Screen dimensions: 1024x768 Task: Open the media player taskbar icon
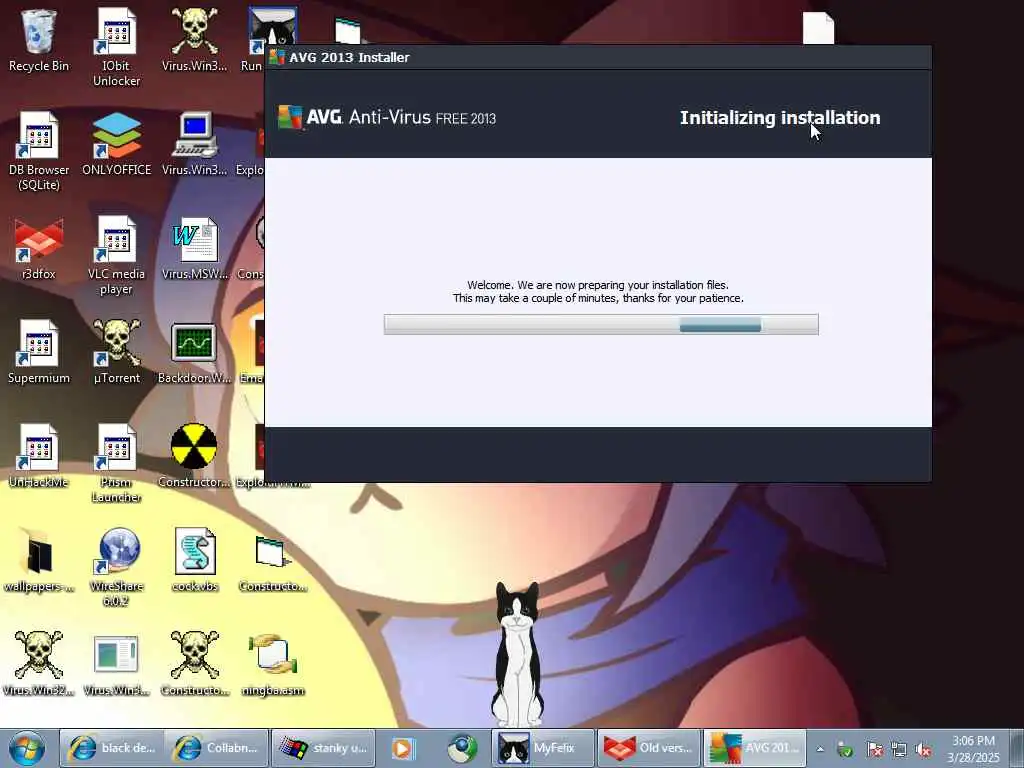point(403,748)
